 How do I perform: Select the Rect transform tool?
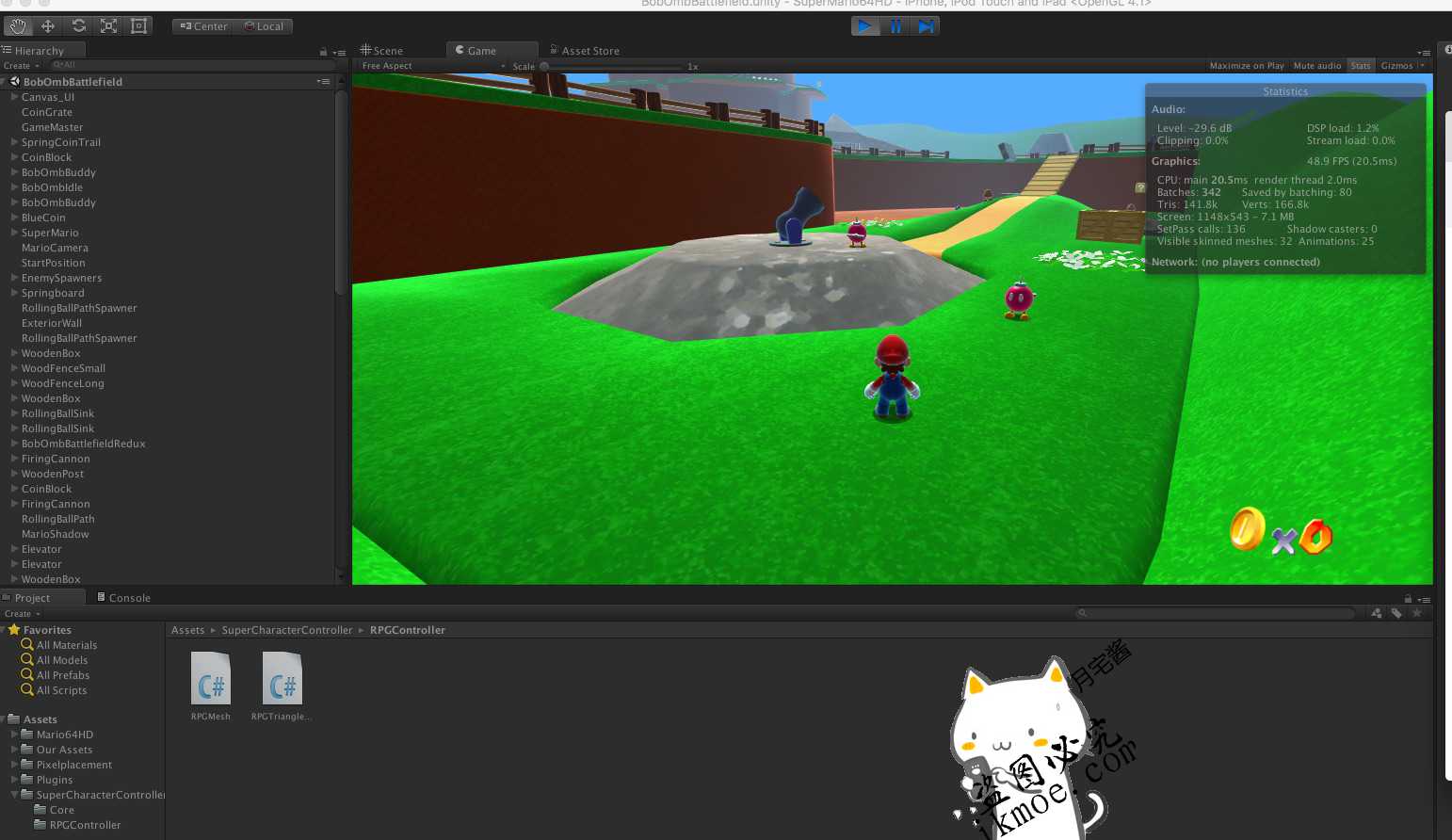[x=138, y=26]
